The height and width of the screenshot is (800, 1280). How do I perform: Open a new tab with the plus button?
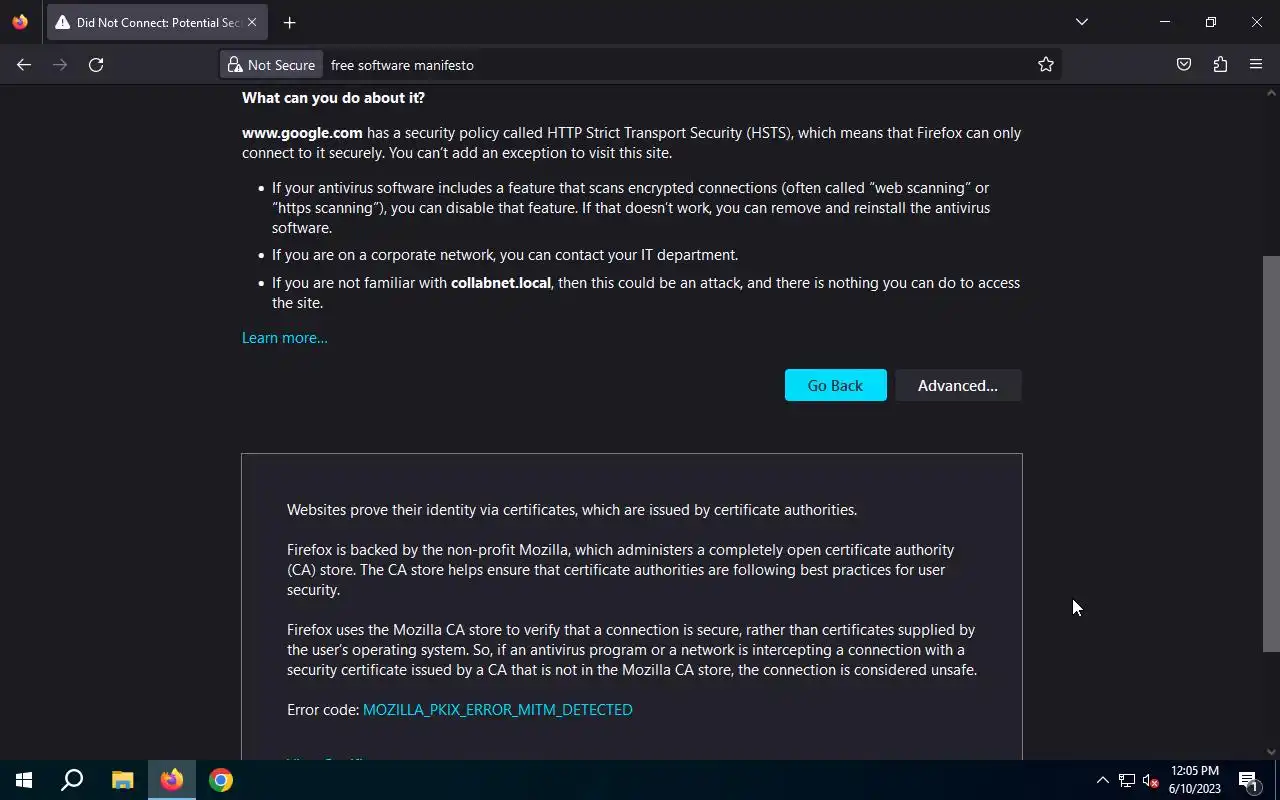289,22
